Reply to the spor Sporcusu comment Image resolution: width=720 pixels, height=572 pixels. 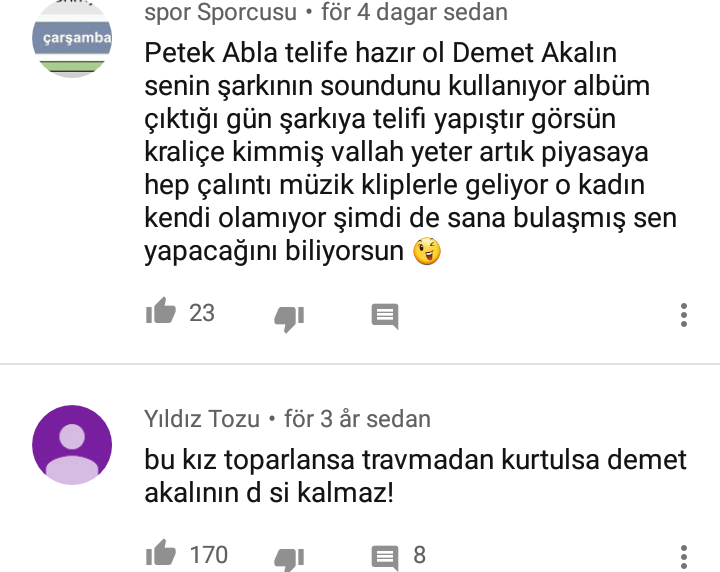click(x=385, y=316)
